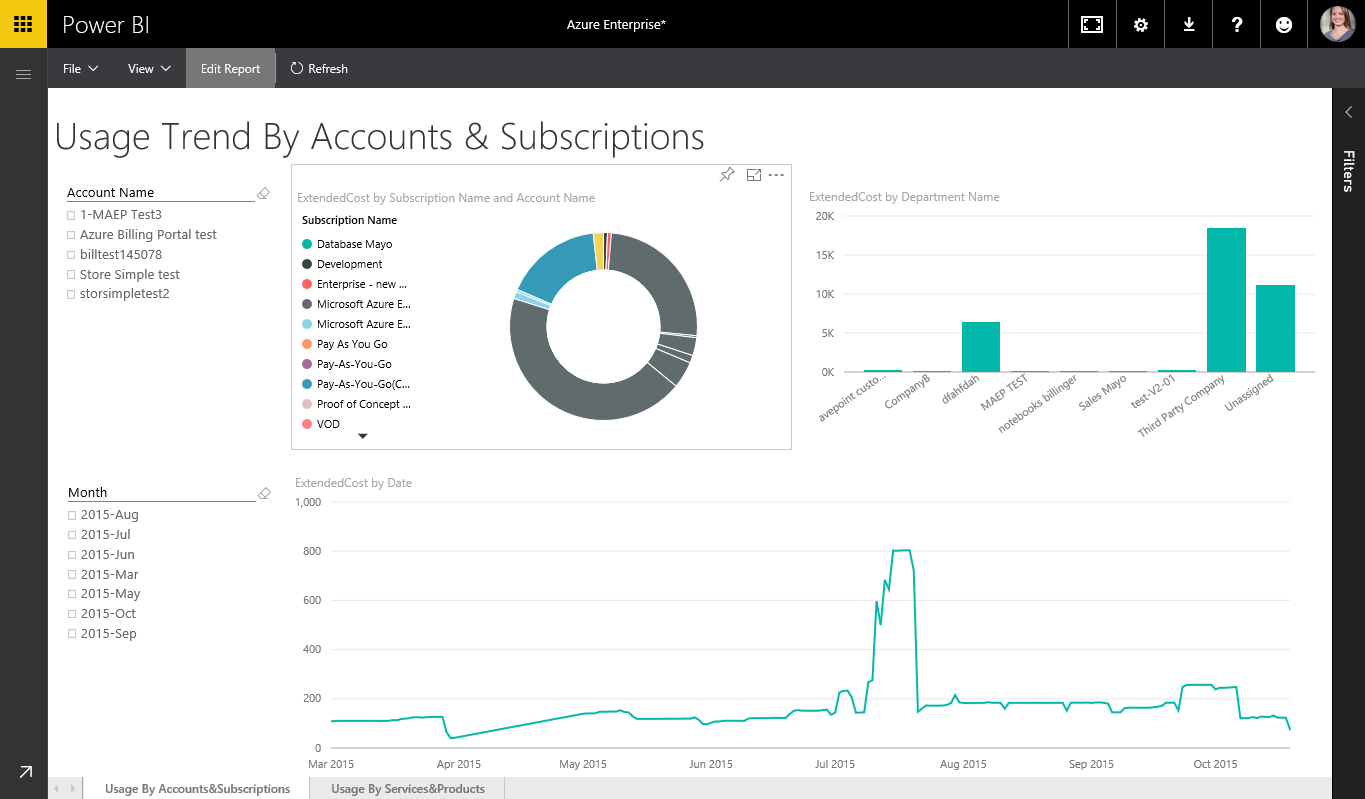
Task: Check the 2015-Oct month
Action: click(x=72, y=614)
